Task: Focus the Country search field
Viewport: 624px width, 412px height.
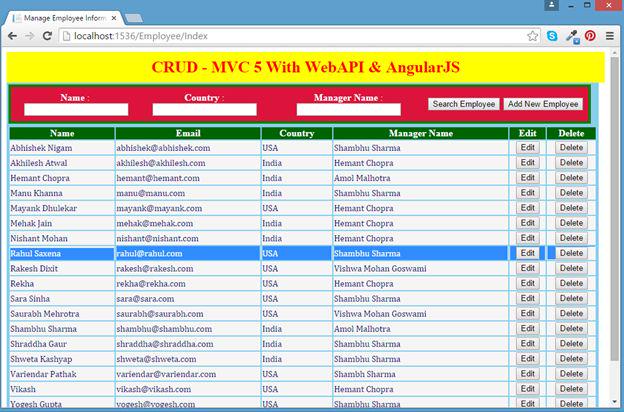Action: [205, 109]
